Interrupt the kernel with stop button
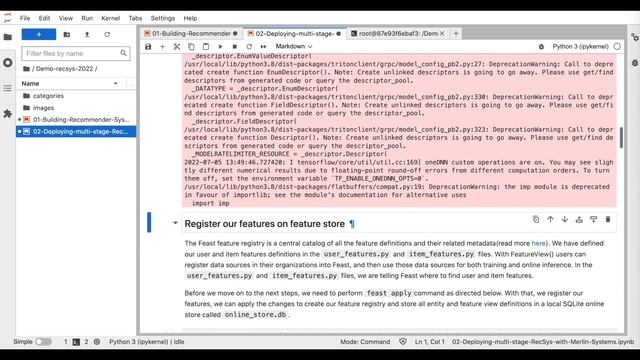The width and height of the screenshot is (640, 360). (235, 47)
